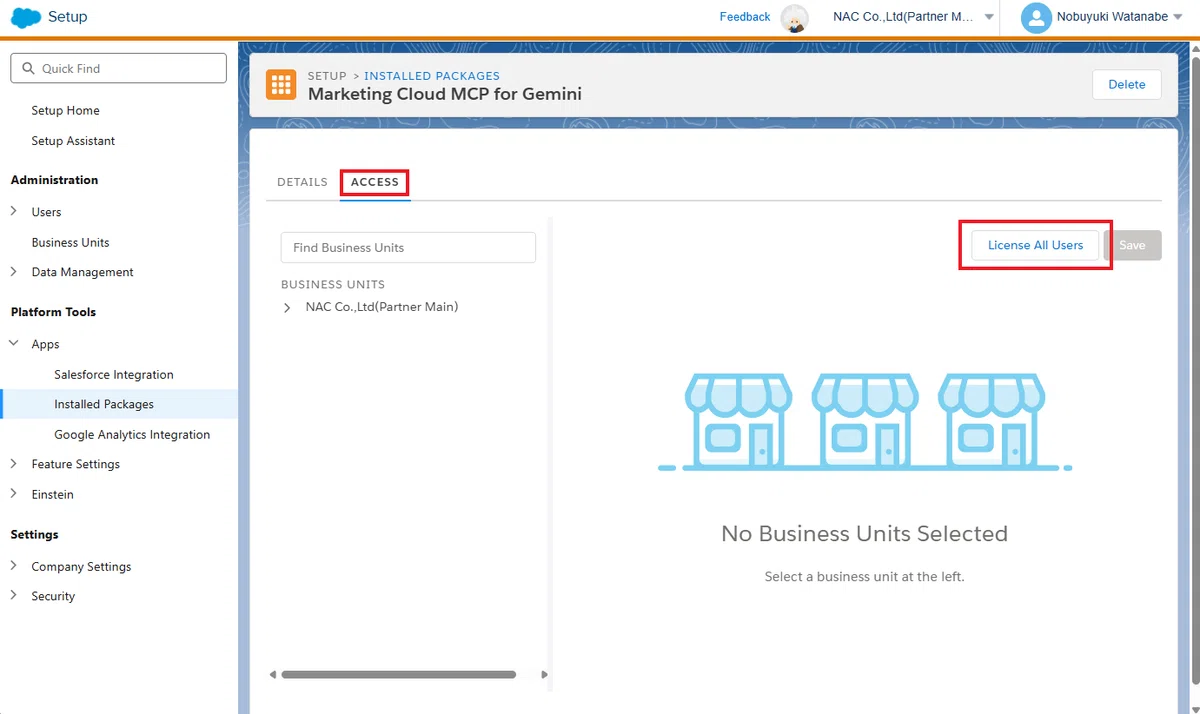The width and height of the screenshot is (1200, 714).
Task: Click the NAC Co.,Ltd(Partner Main) label
Action: tap(382, 307)
